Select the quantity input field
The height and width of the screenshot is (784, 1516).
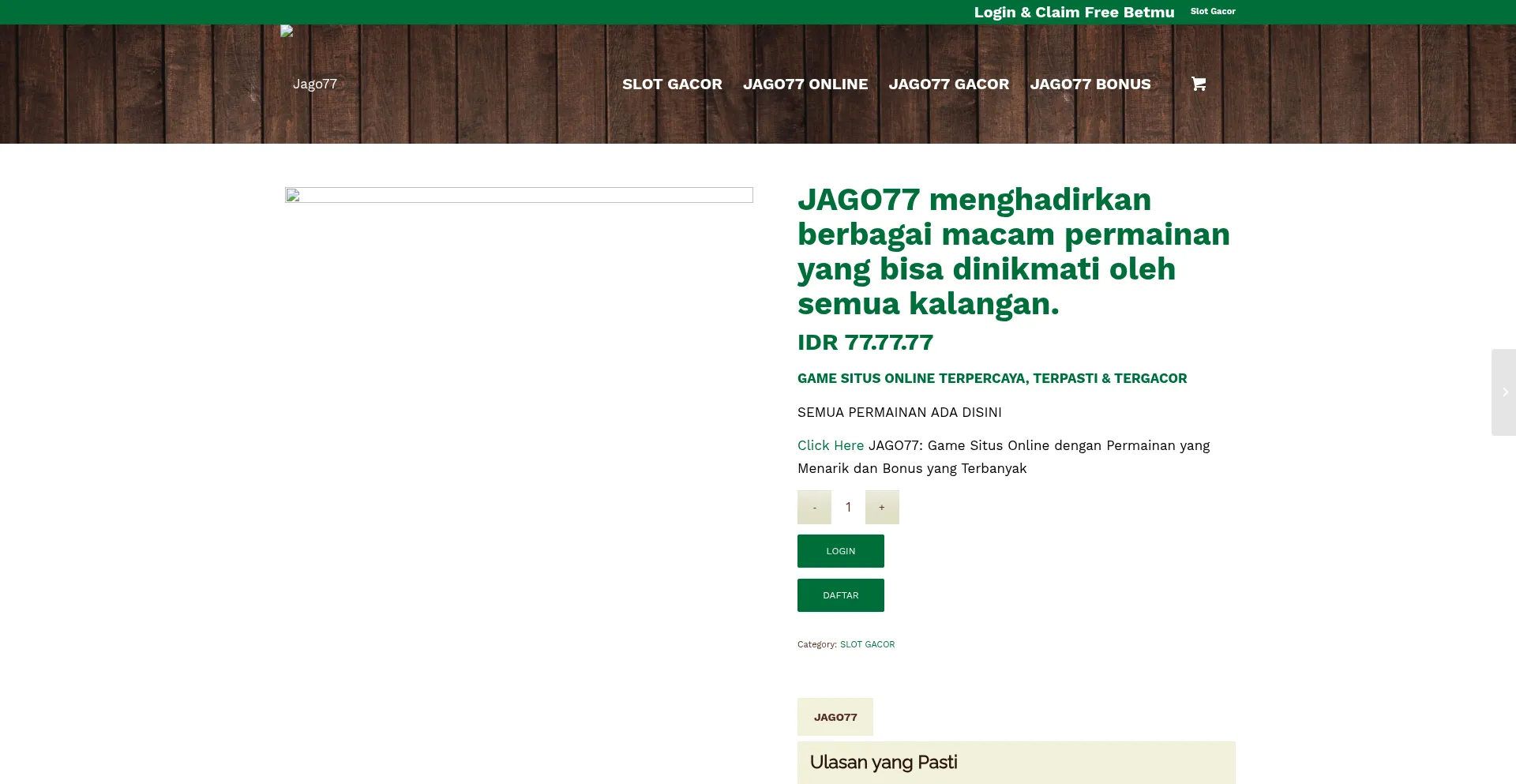tap(848, 506)
